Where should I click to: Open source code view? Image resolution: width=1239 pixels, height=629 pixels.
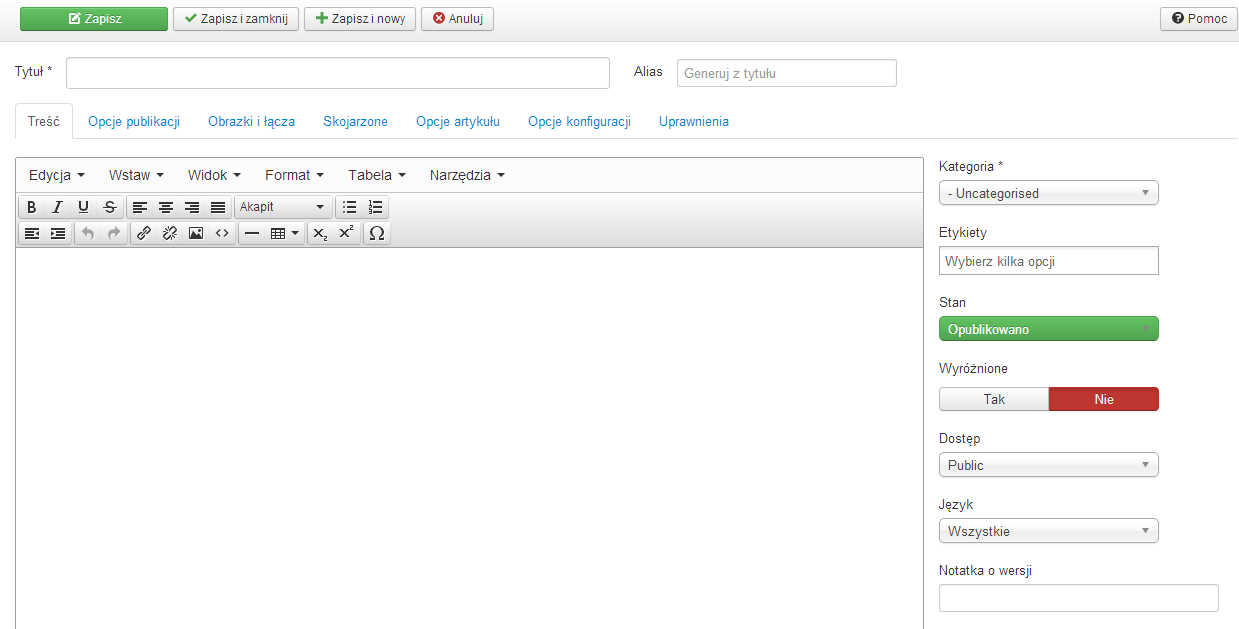point(222,234)
